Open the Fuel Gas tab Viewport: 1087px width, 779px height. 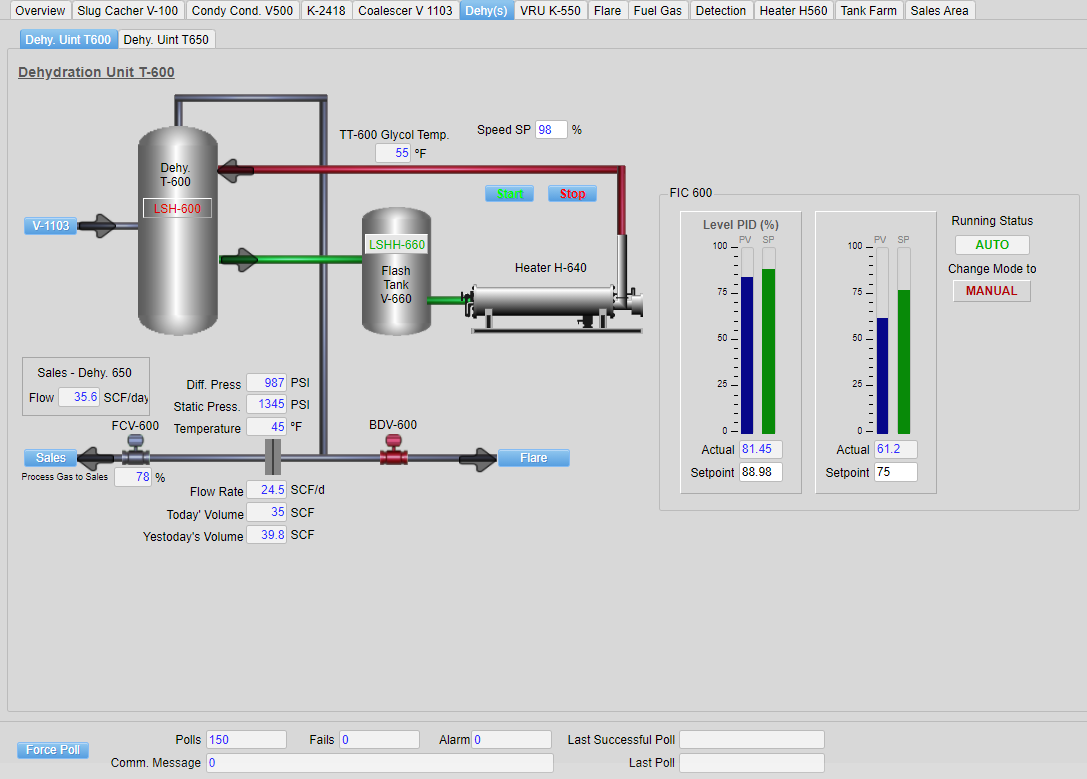coord(658,10)
